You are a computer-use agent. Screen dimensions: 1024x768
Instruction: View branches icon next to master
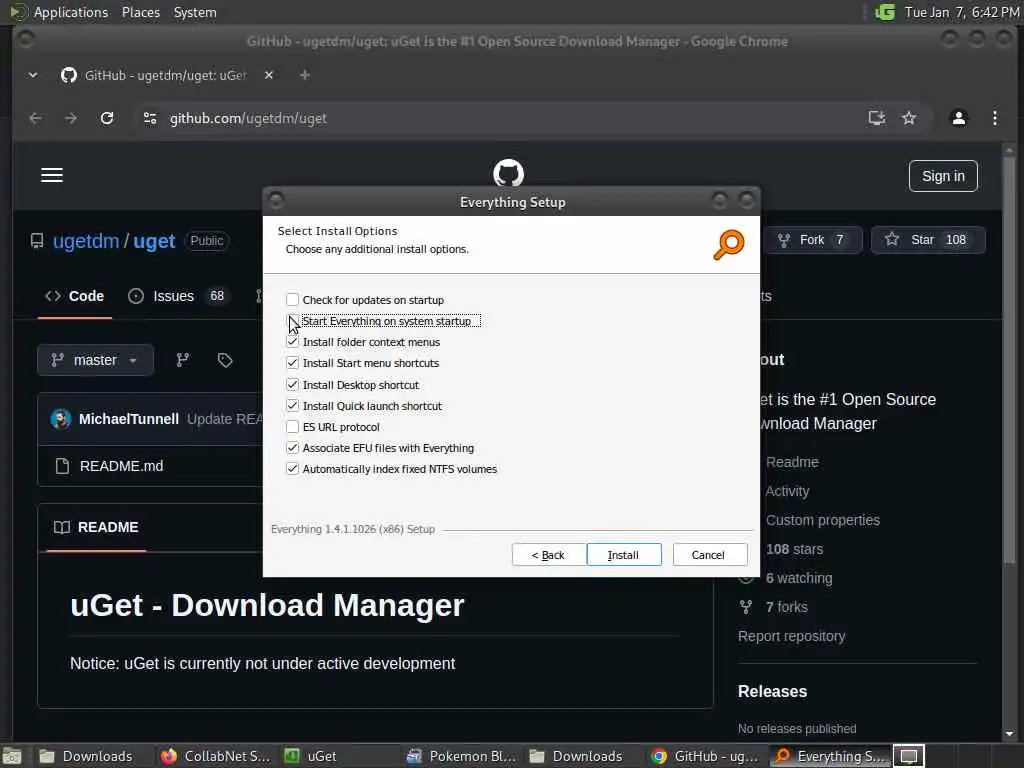tap(182, 360)
